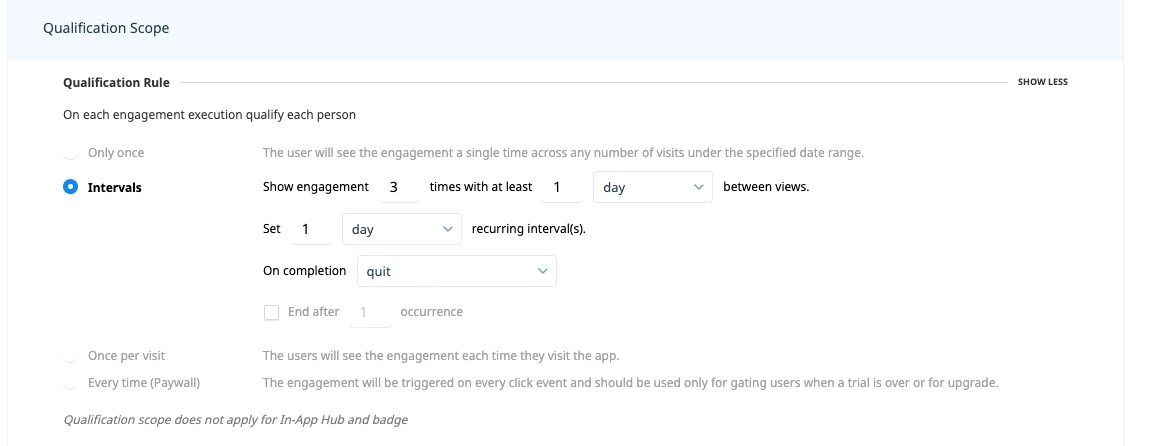Click the Set recurring interval number field

click(310, 229)
